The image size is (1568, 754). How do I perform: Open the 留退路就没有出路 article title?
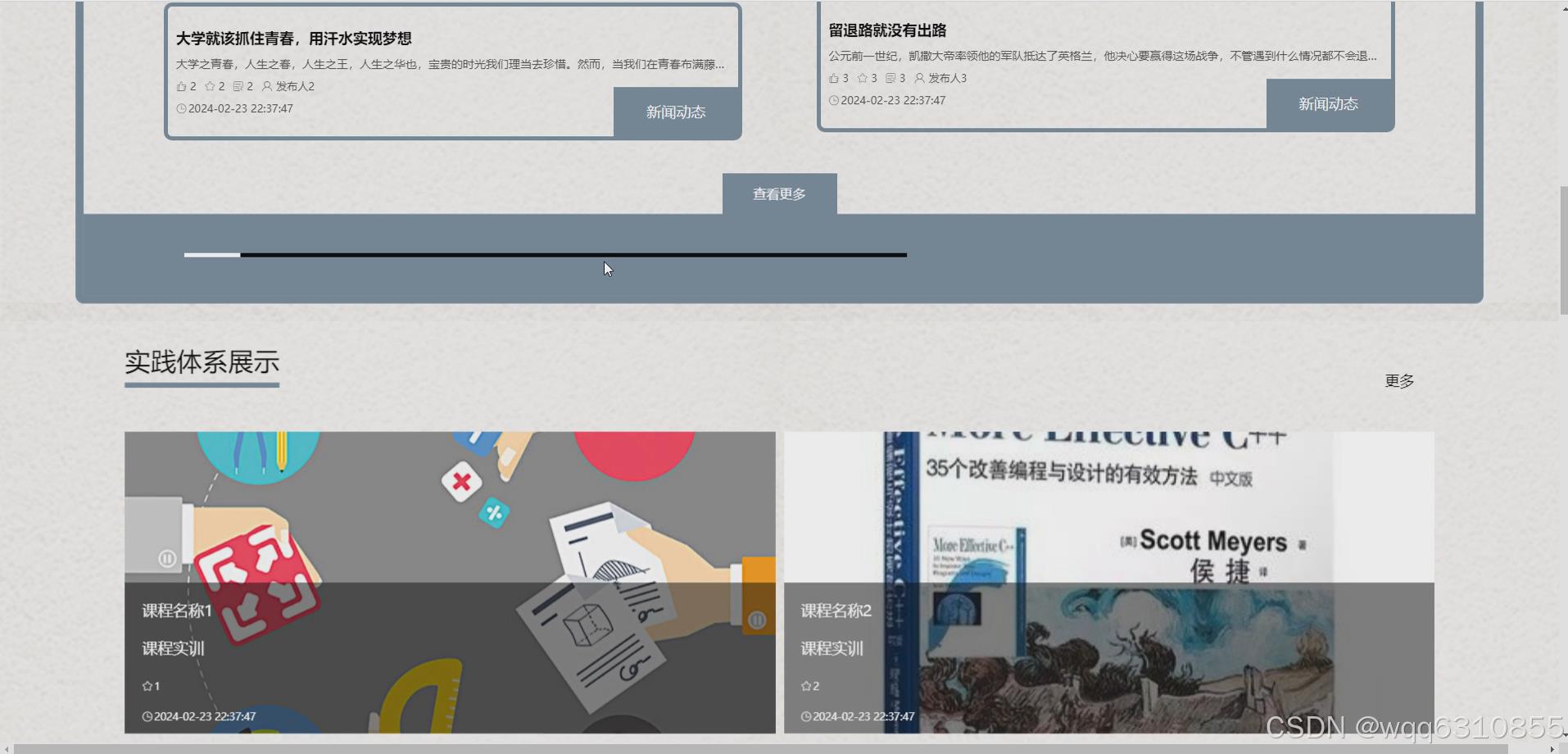(x=887, y=30)
